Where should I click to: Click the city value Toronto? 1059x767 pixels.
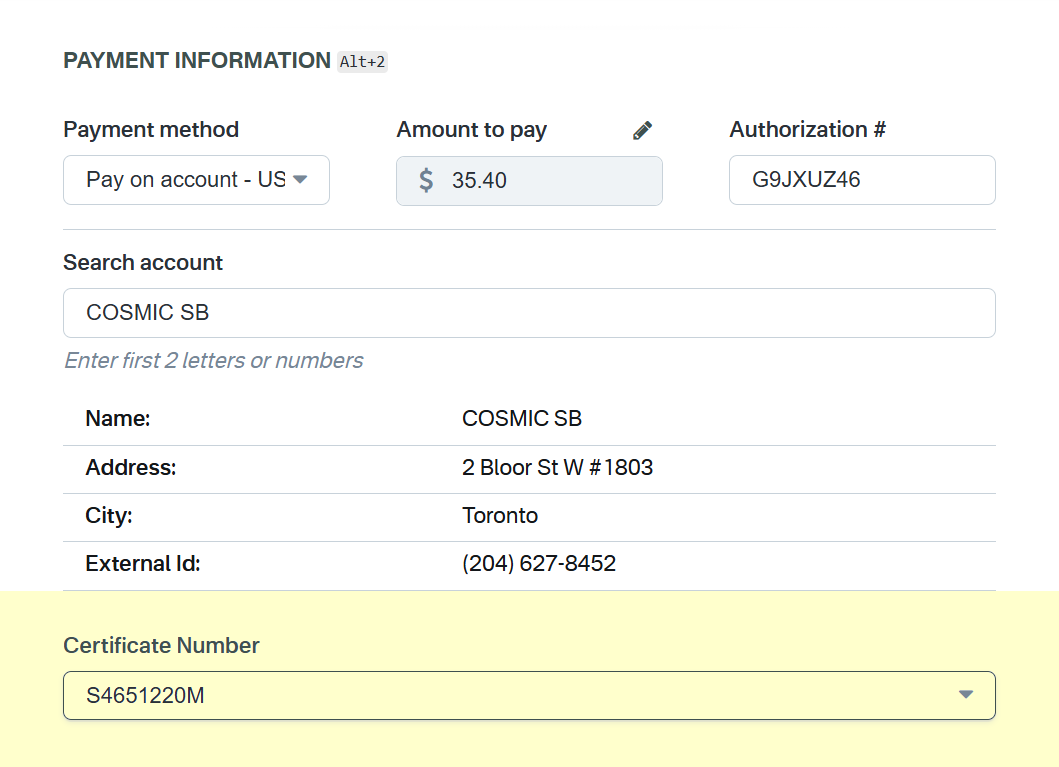point(500,516)
